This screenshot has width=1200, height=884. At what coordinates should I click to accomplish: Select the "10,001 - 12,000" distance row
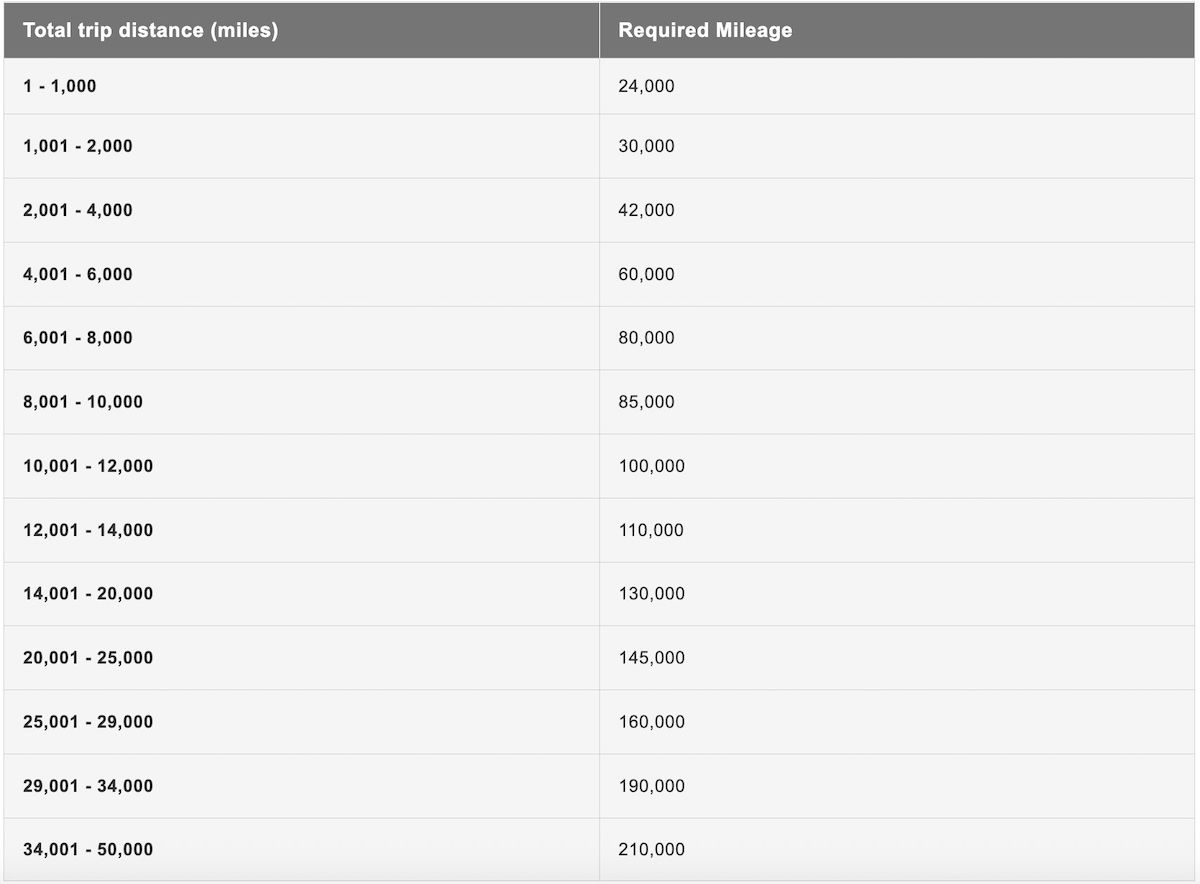pyautogui.click(x=88, y=466)
